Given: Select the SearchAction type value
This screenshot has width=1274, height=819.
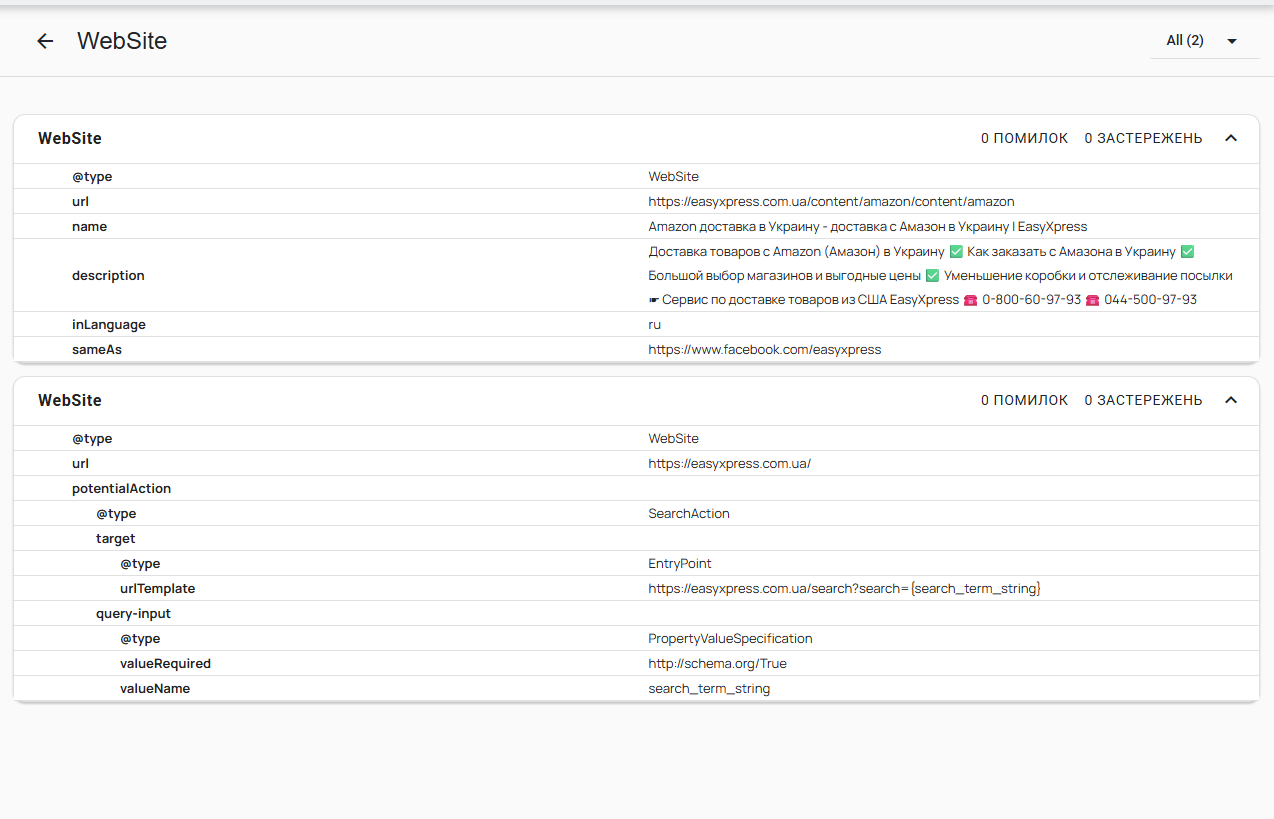Looking at the screenshot, I should click(689, 514).
